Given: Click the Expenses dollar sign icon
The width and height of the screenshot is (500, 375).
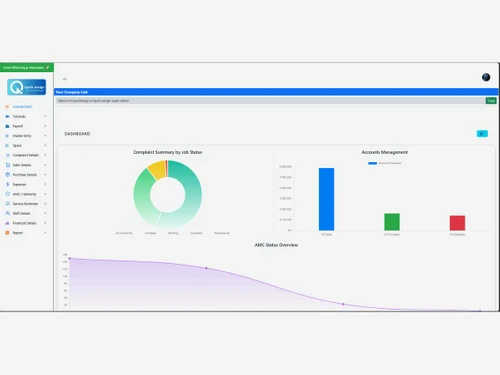Looking at the screenshot, I should click(7, 184).
